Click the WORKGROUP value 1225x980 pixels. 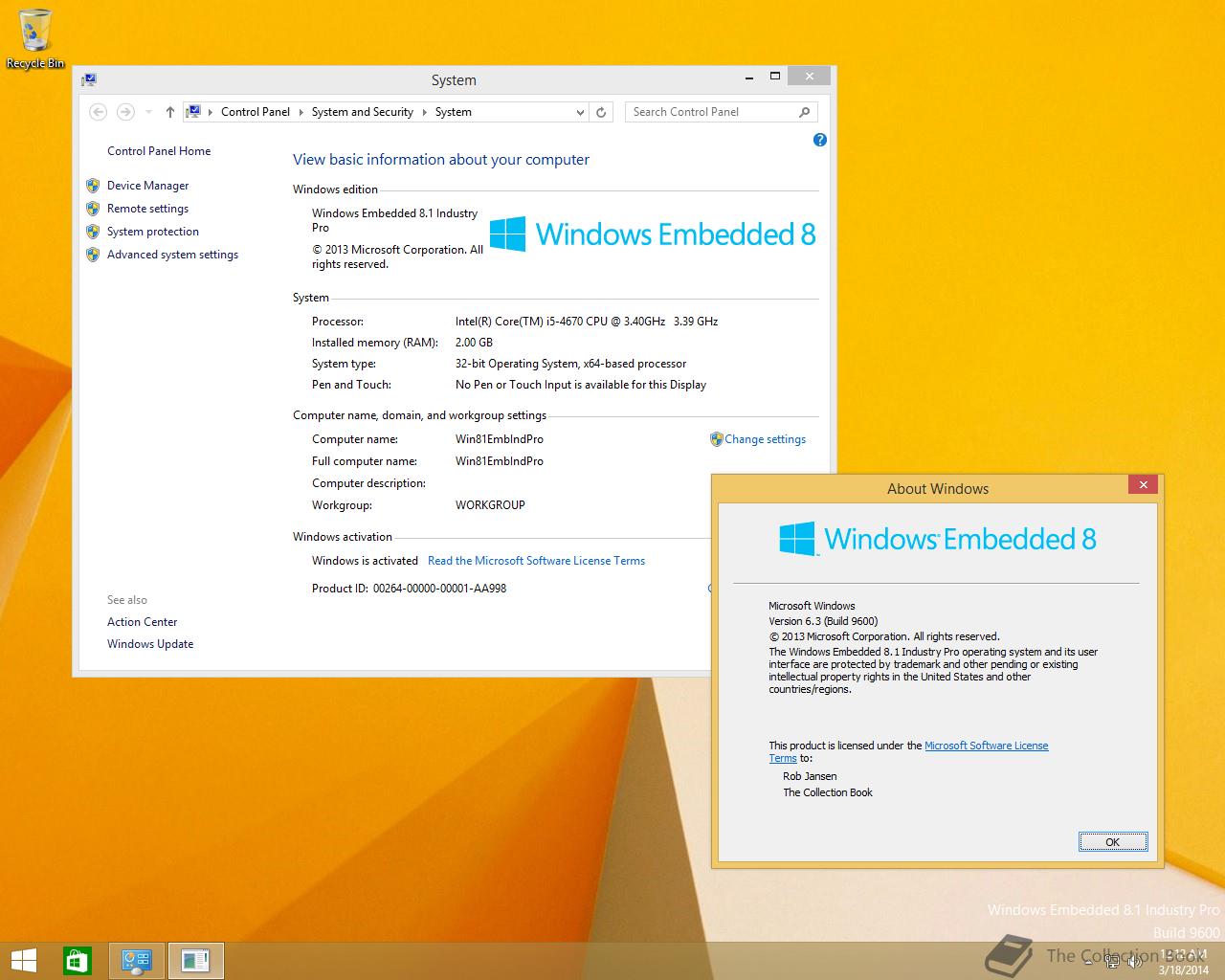490,505
